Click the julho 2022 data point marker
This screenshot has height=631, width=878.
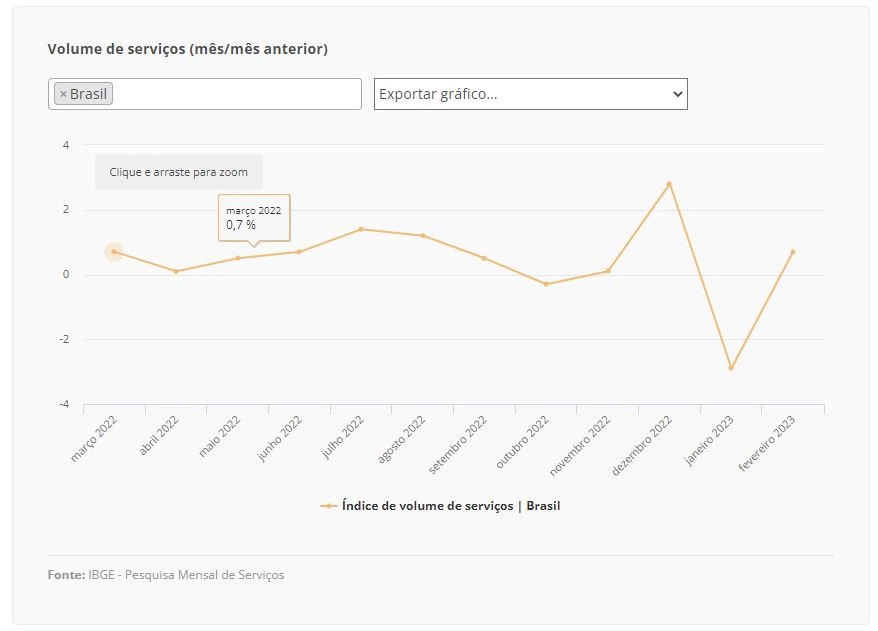(361, 229)
